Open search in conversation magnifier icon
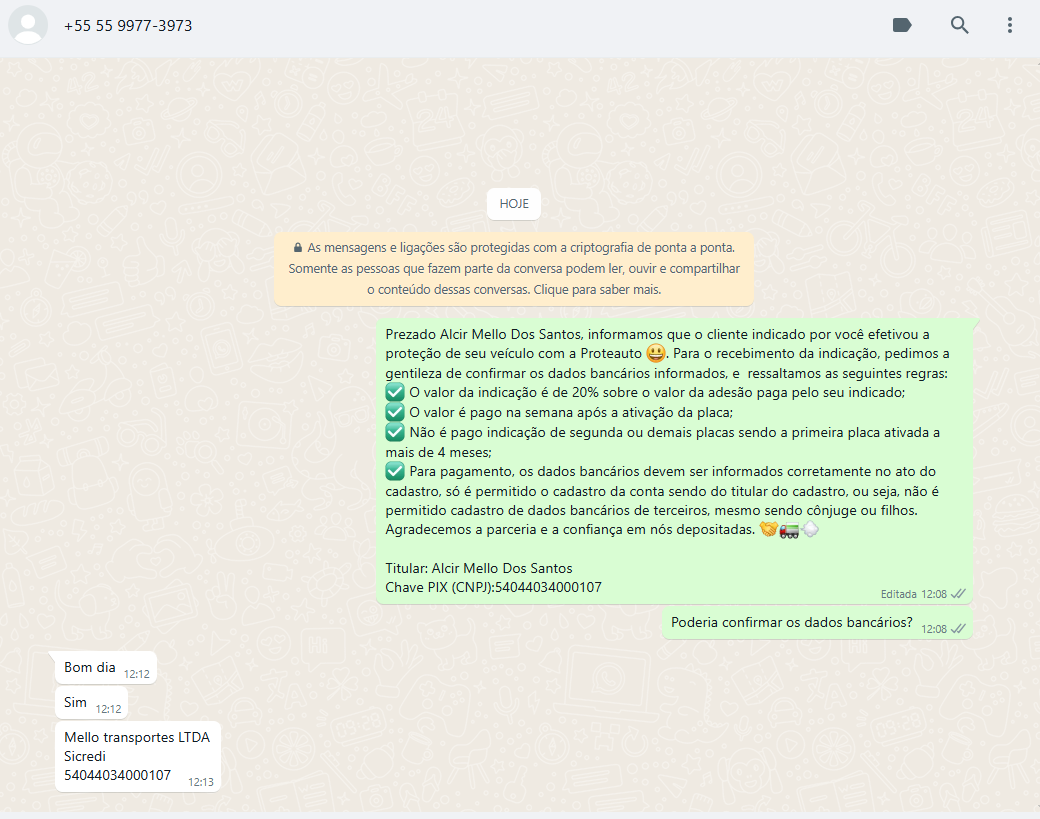The height and width of the screenshot is (819, 1040). pos(959,25)
